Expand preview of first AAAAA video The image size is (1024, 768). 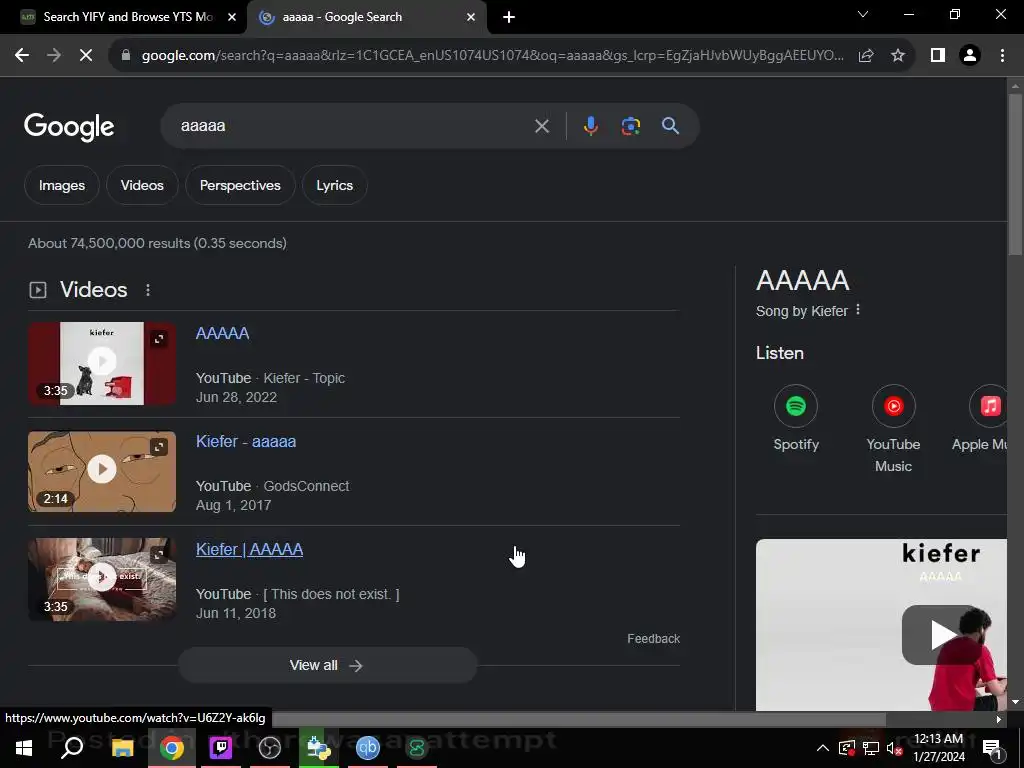coord(159,339)
